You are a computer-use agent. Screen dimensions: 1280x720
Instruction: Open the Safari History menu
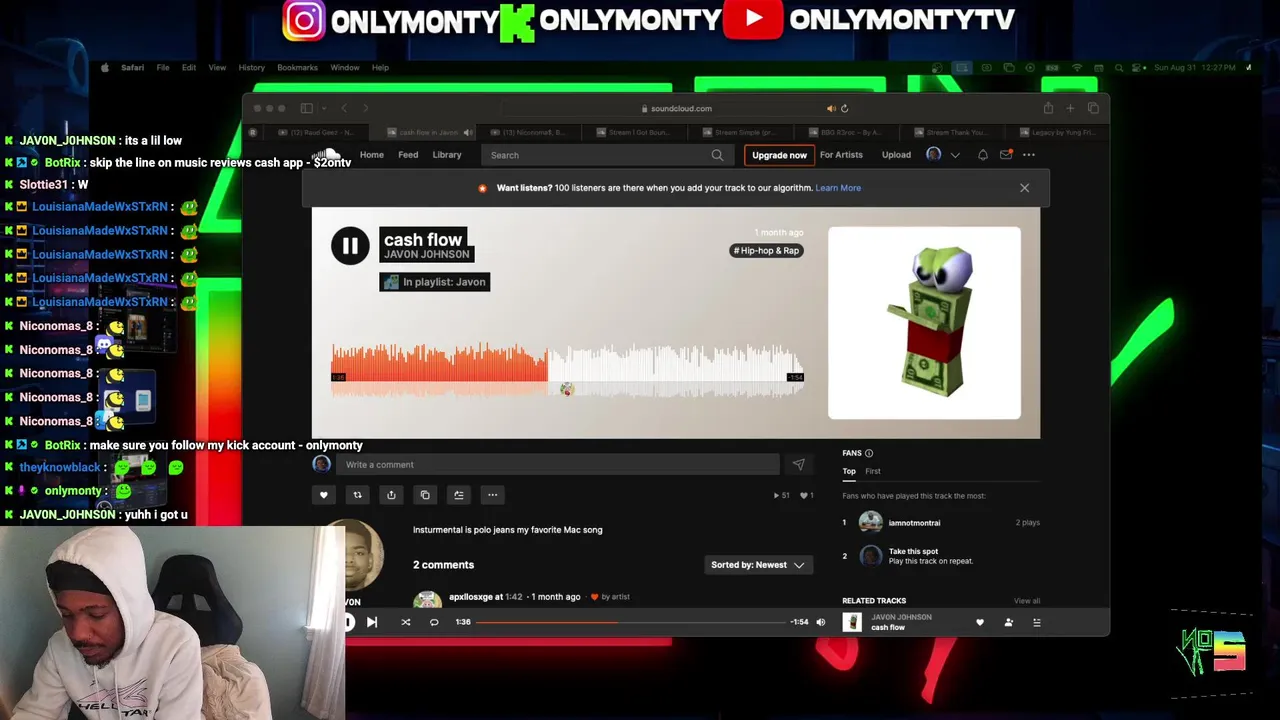[x=251, y=68]
